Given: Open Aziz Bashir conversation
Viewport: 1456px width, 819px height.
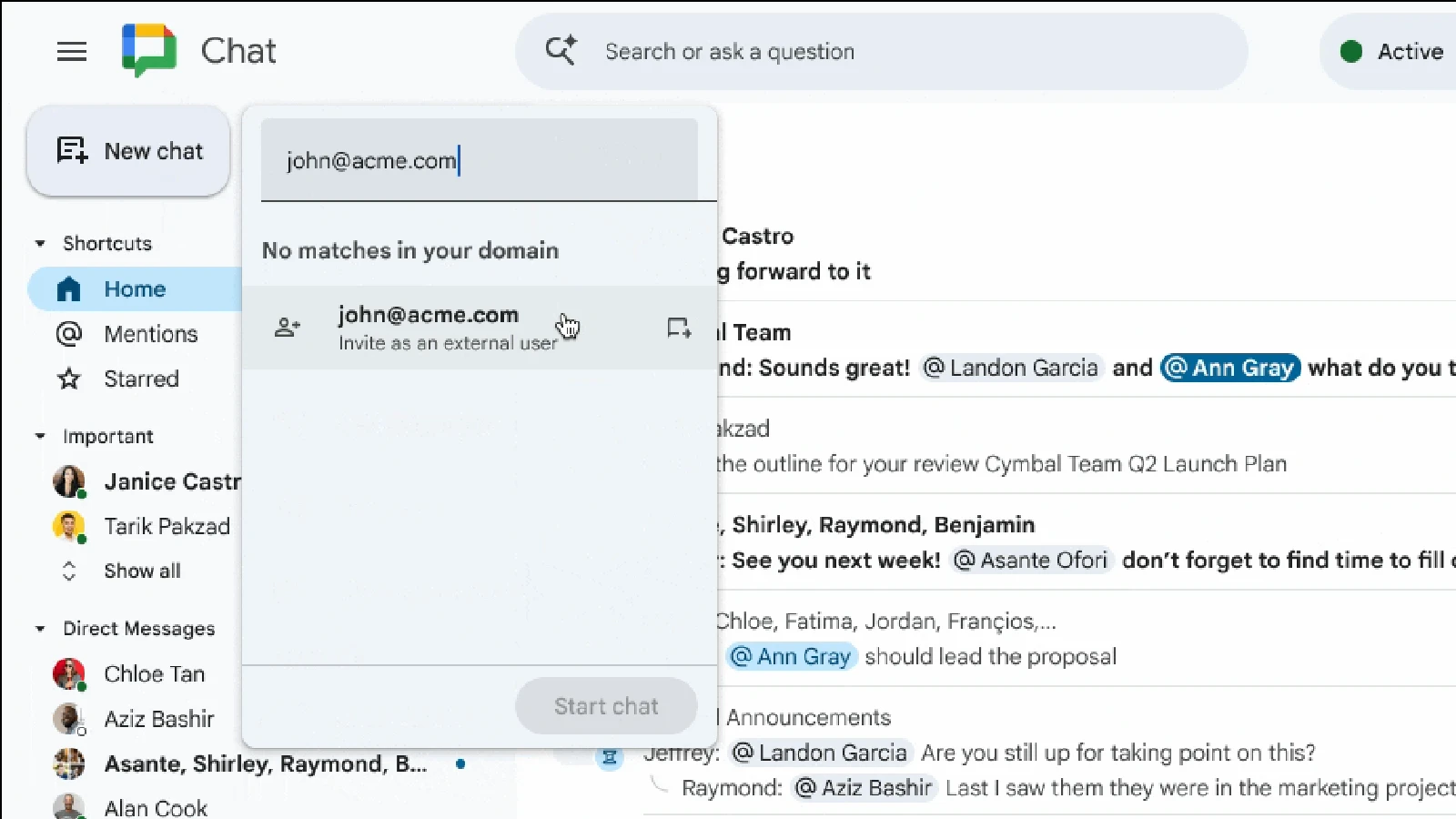Looking at the screenshot, I should [158, 719].
